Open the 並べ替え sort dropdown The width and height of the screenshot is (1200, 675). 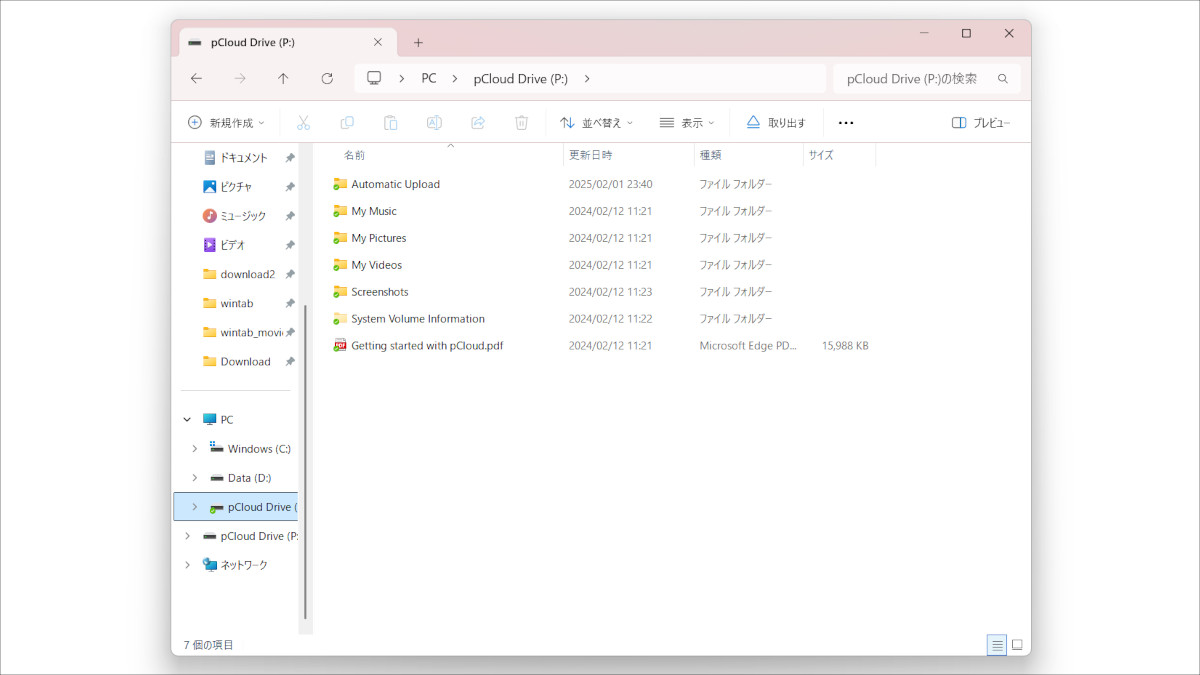tap(596, 122)
